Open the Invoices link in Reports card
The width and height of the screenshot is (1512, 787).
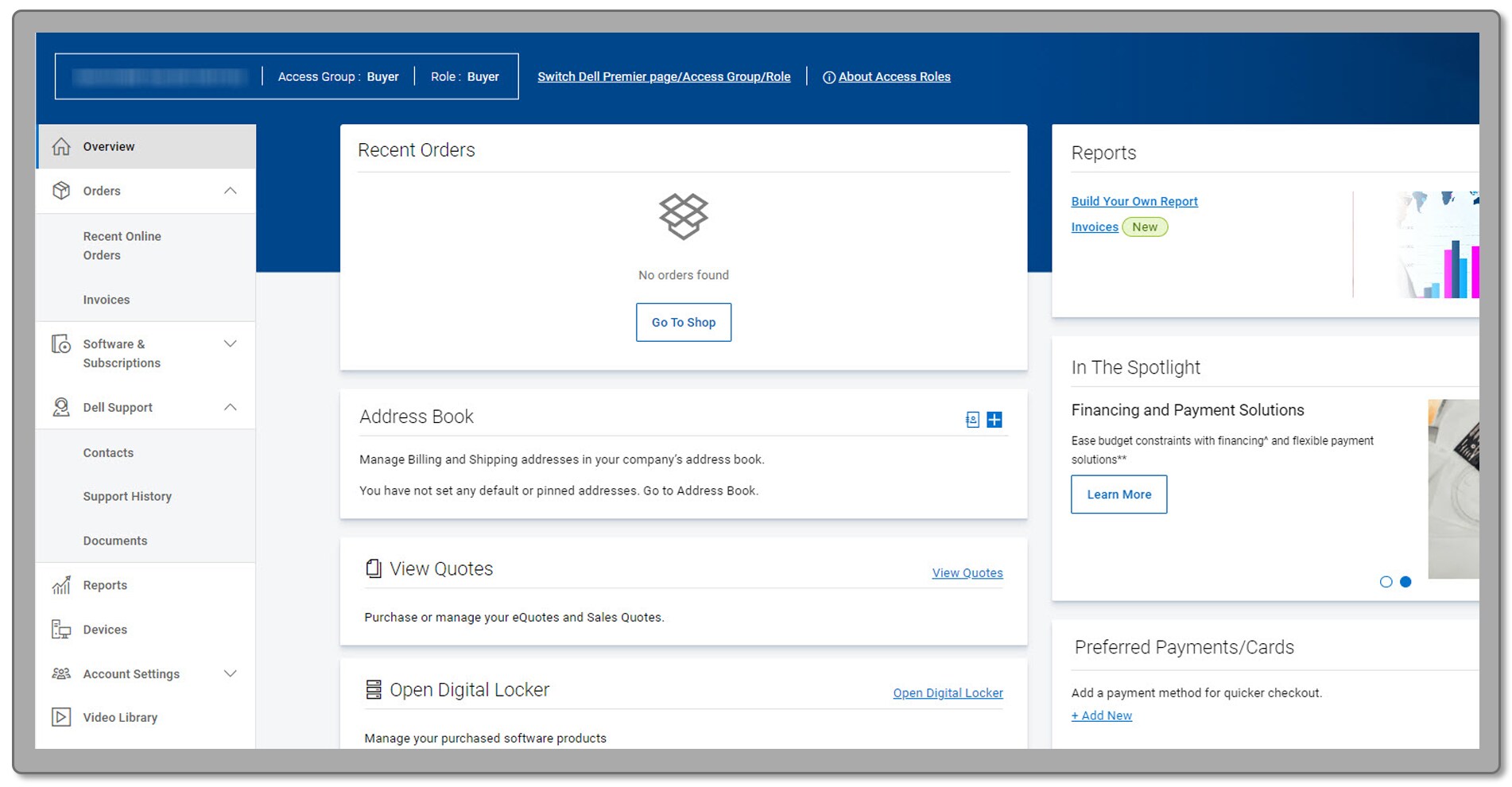click(x=1095, y=227)
